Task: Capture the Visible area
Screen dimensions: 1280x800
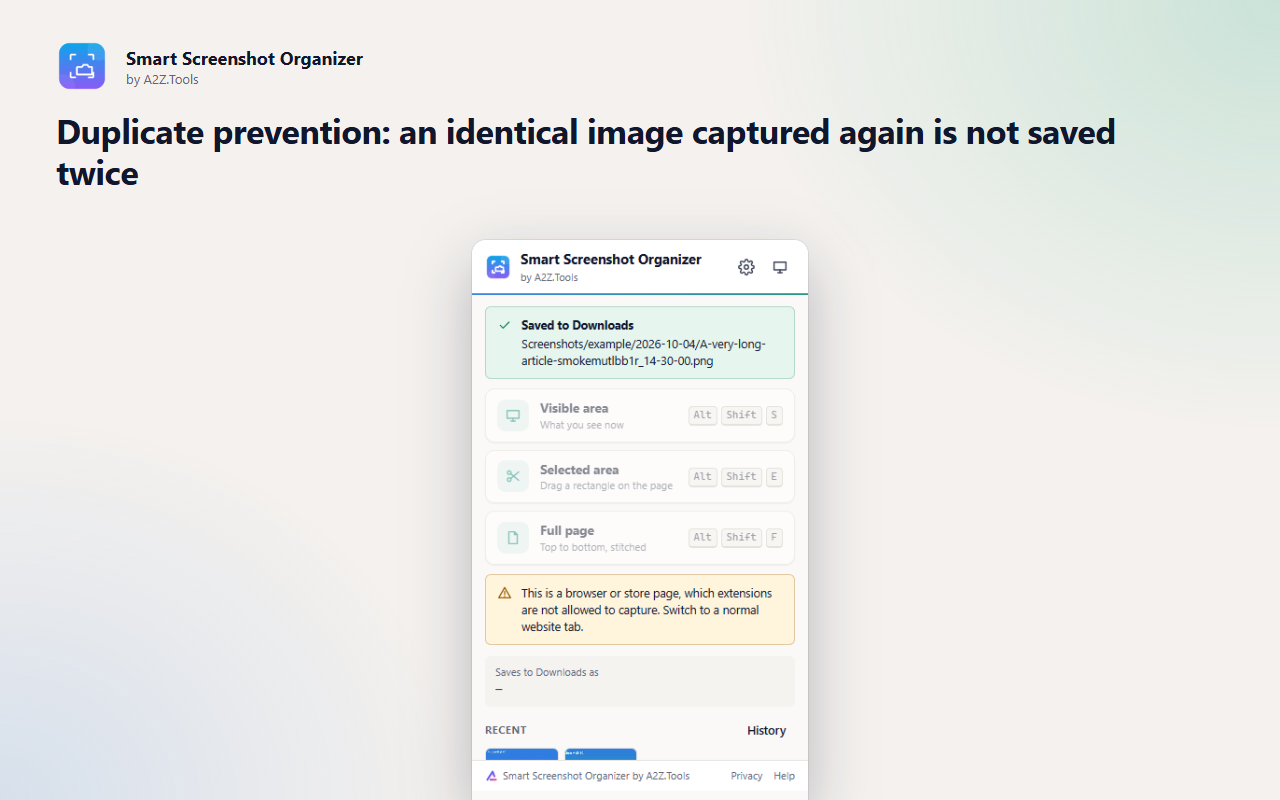Action: (640, 415)
